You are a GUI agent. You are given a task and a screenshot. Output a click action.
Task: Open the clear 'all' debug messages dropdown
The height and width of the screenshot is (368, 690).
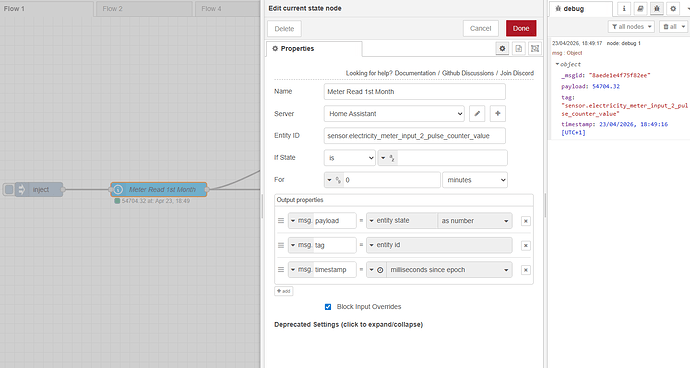coord(673,27)
